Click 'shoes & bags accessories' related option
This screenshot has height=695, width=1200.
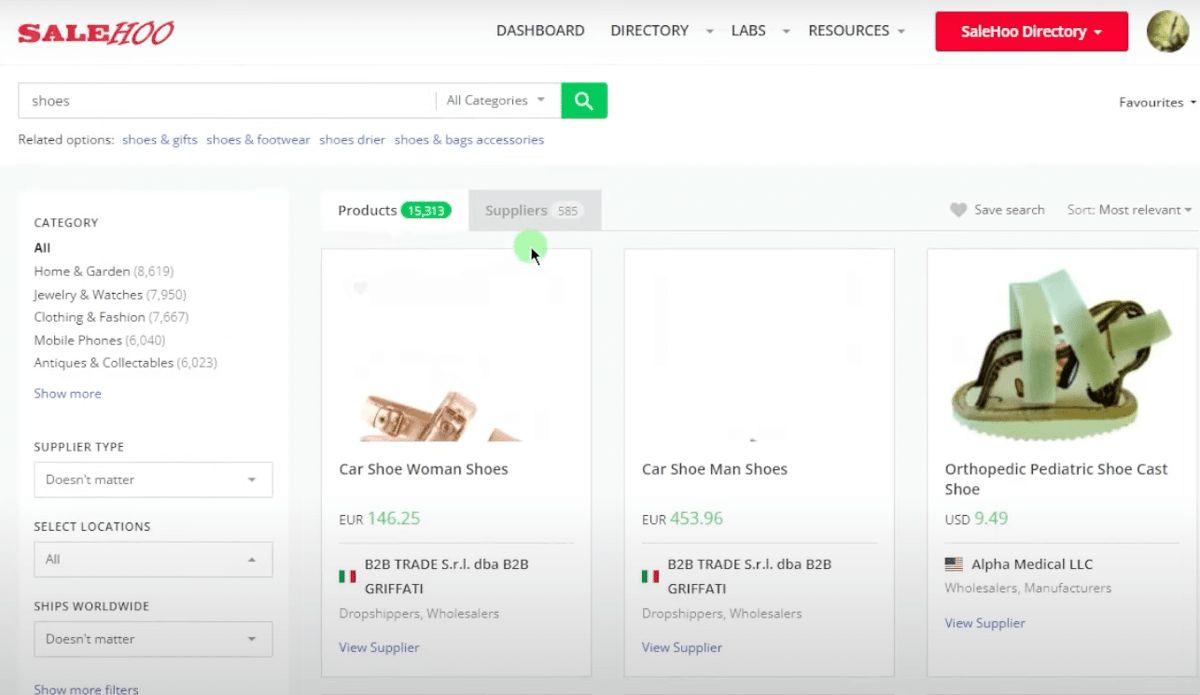click(469, 140)
